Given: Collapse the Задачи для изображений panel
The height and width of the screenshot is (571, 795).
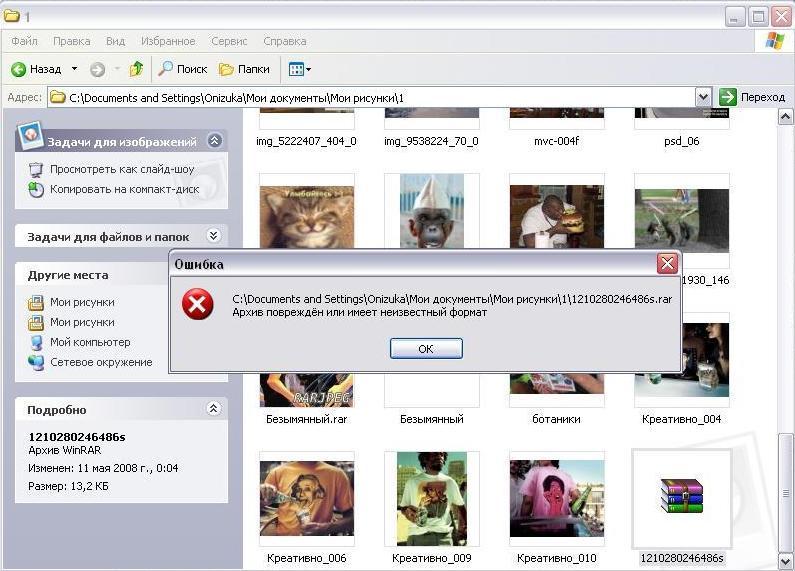Looking at the screenshot, I should [214, 141].
